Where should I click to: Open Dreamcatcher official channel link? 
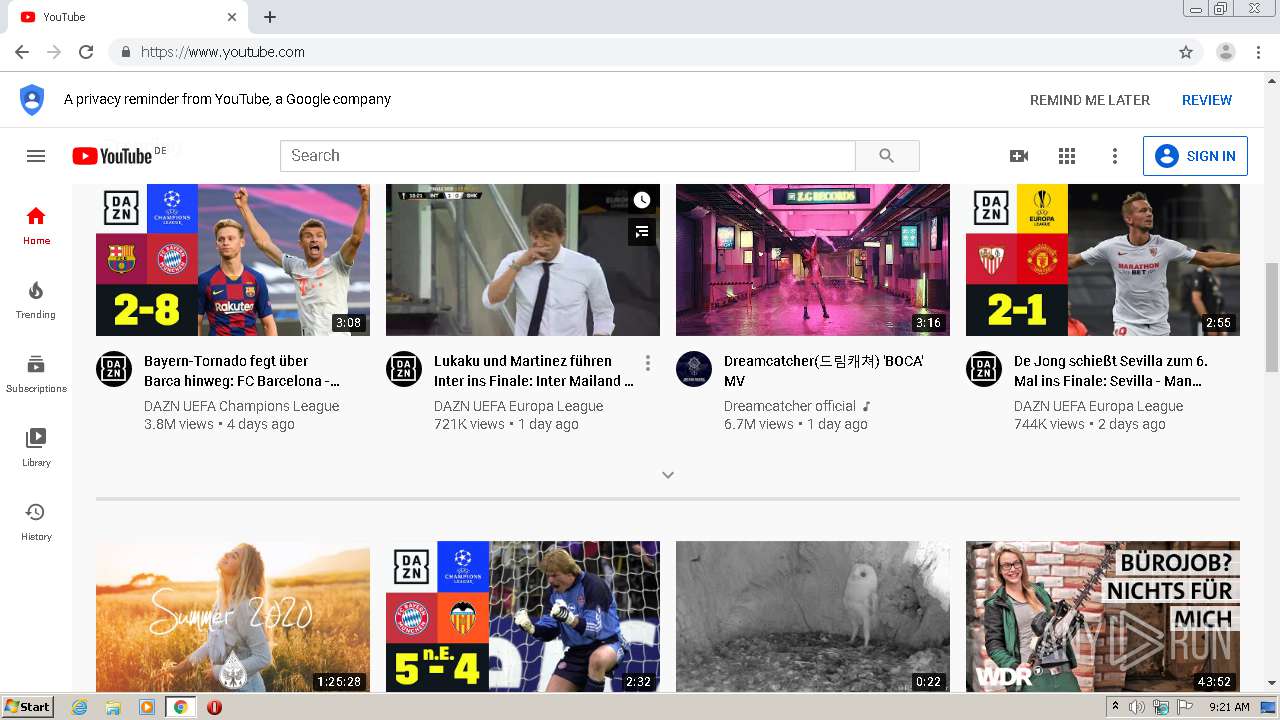(x=790, y=406)
